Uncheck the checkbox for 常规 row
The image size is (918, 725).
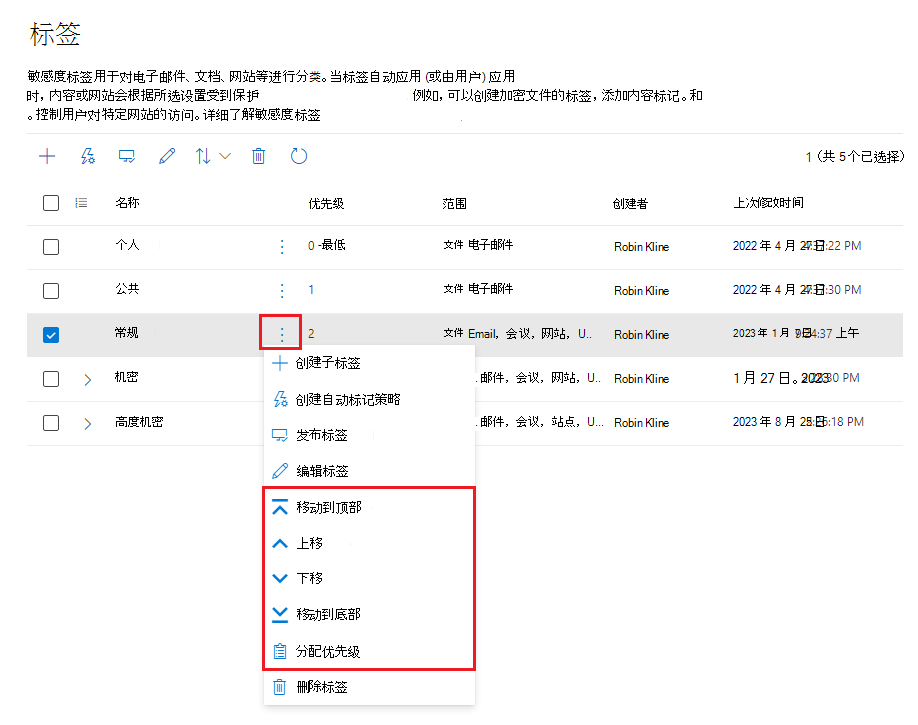click(51, 334)
